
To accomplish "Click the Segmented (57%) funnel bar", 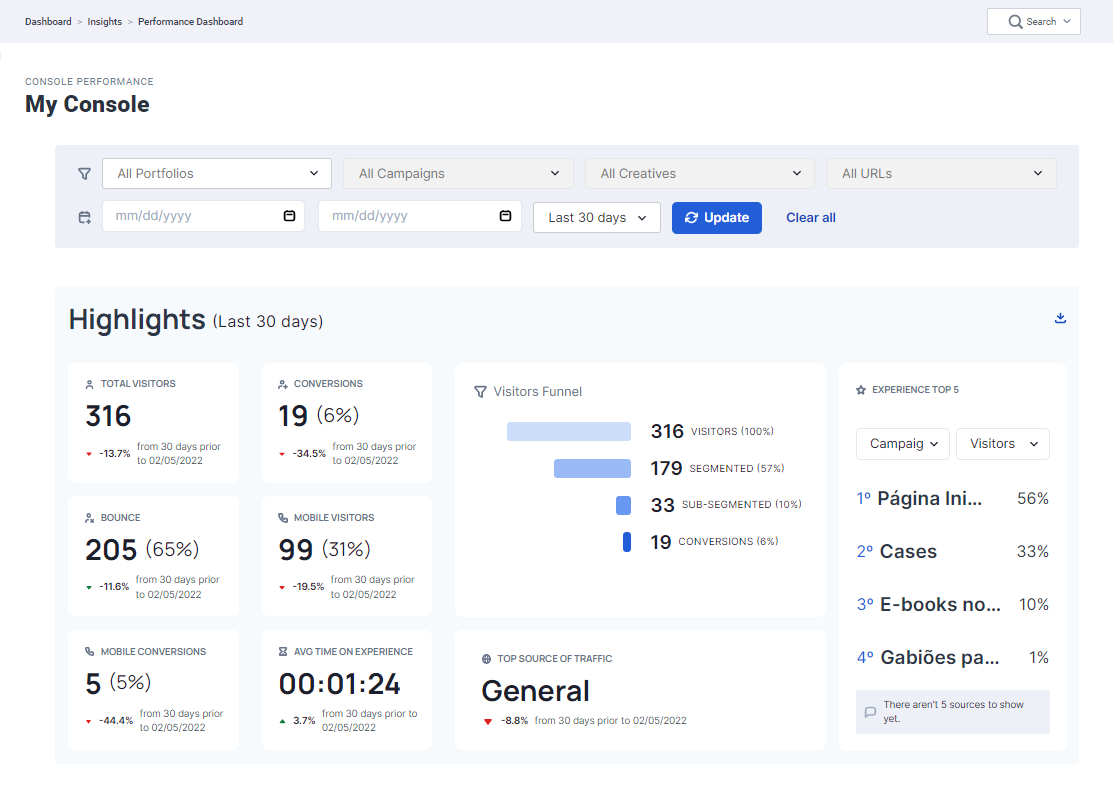I will 592,468.
